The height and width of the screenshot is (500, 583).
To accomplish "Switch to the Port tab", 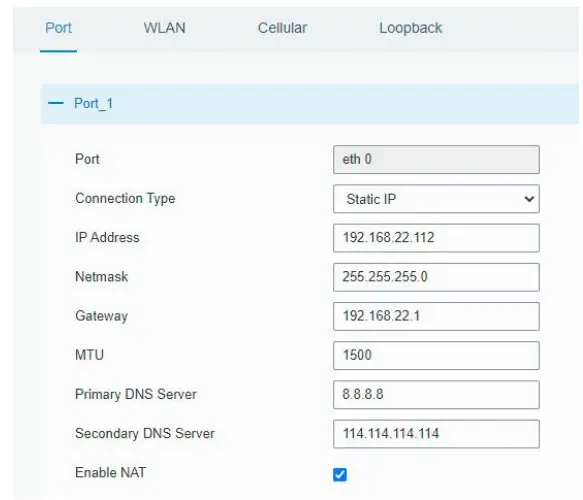I will pyautogui.click(x=58, y=28).
